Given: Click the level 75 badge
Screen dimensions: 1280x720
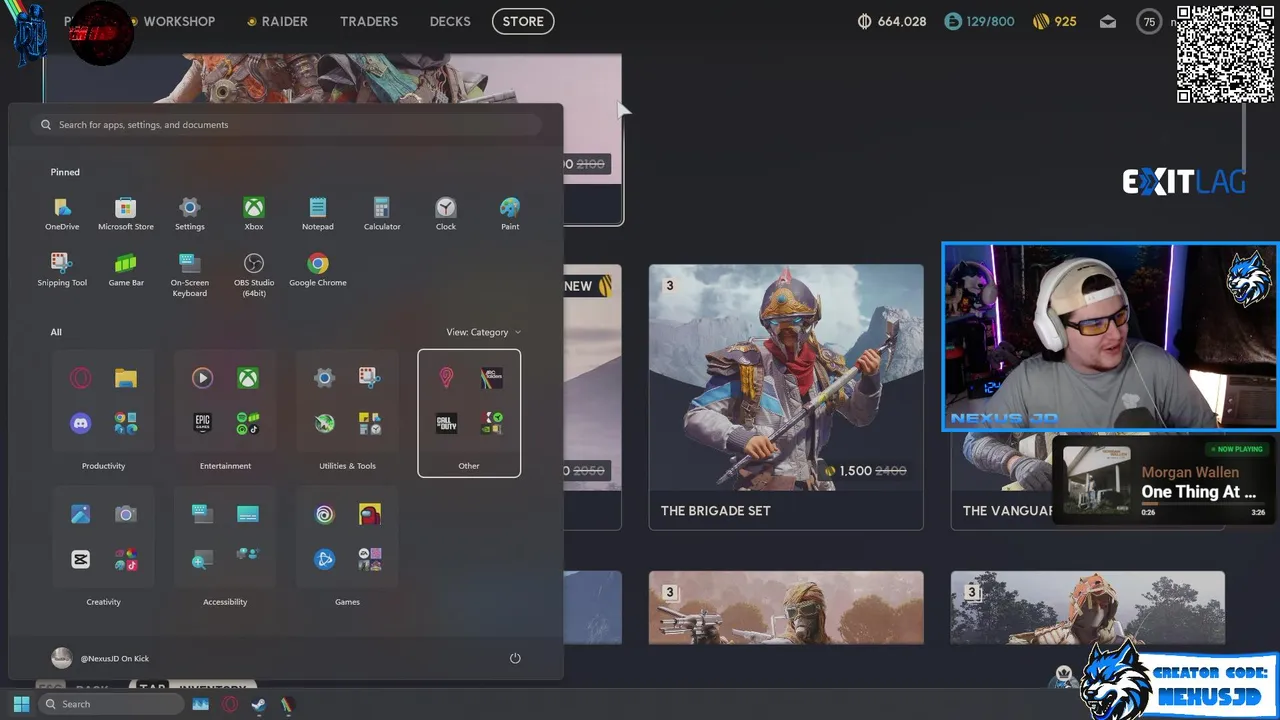Looking at the screenshot, I should pyautogui.click(x=1150, y=21).
